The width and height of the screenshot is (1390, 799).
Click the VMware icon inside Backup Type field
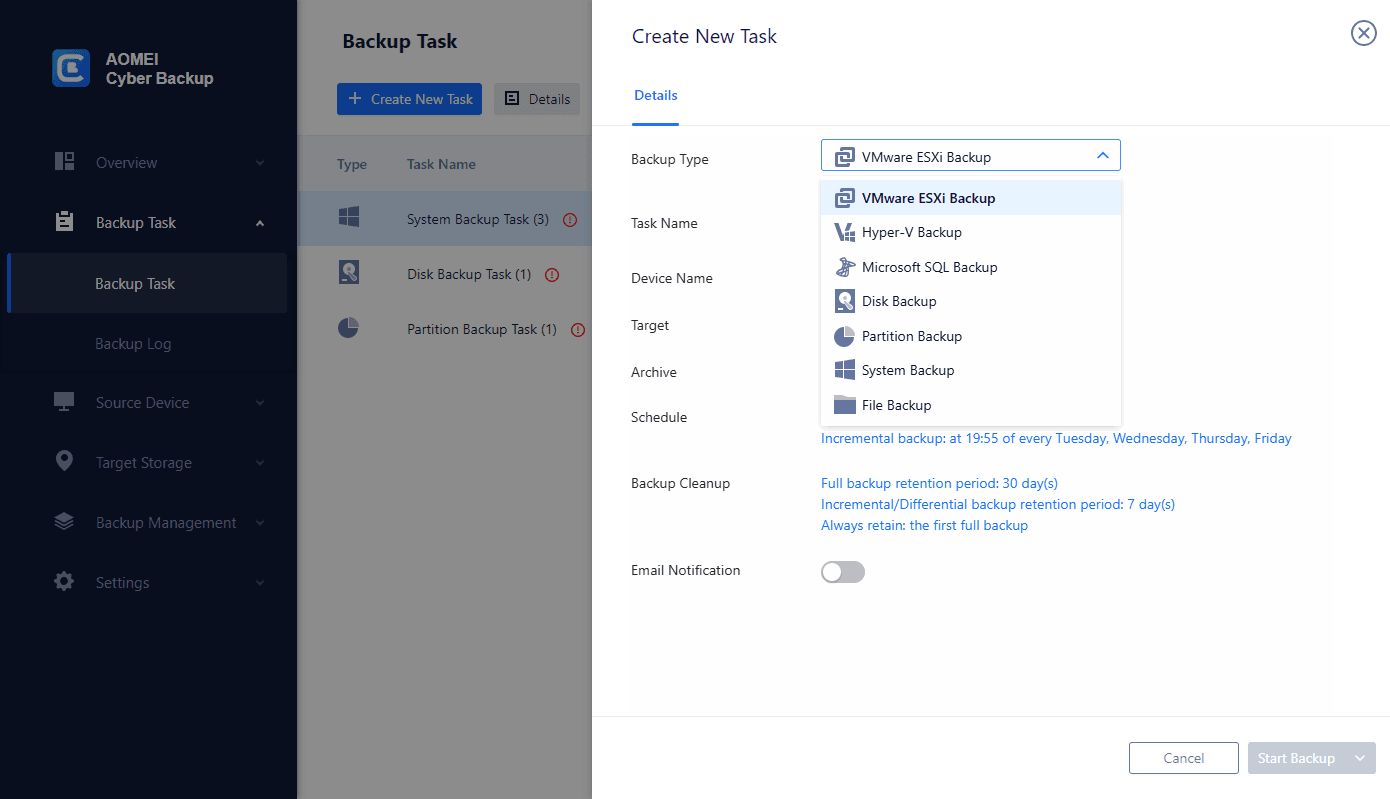point(845,156)
